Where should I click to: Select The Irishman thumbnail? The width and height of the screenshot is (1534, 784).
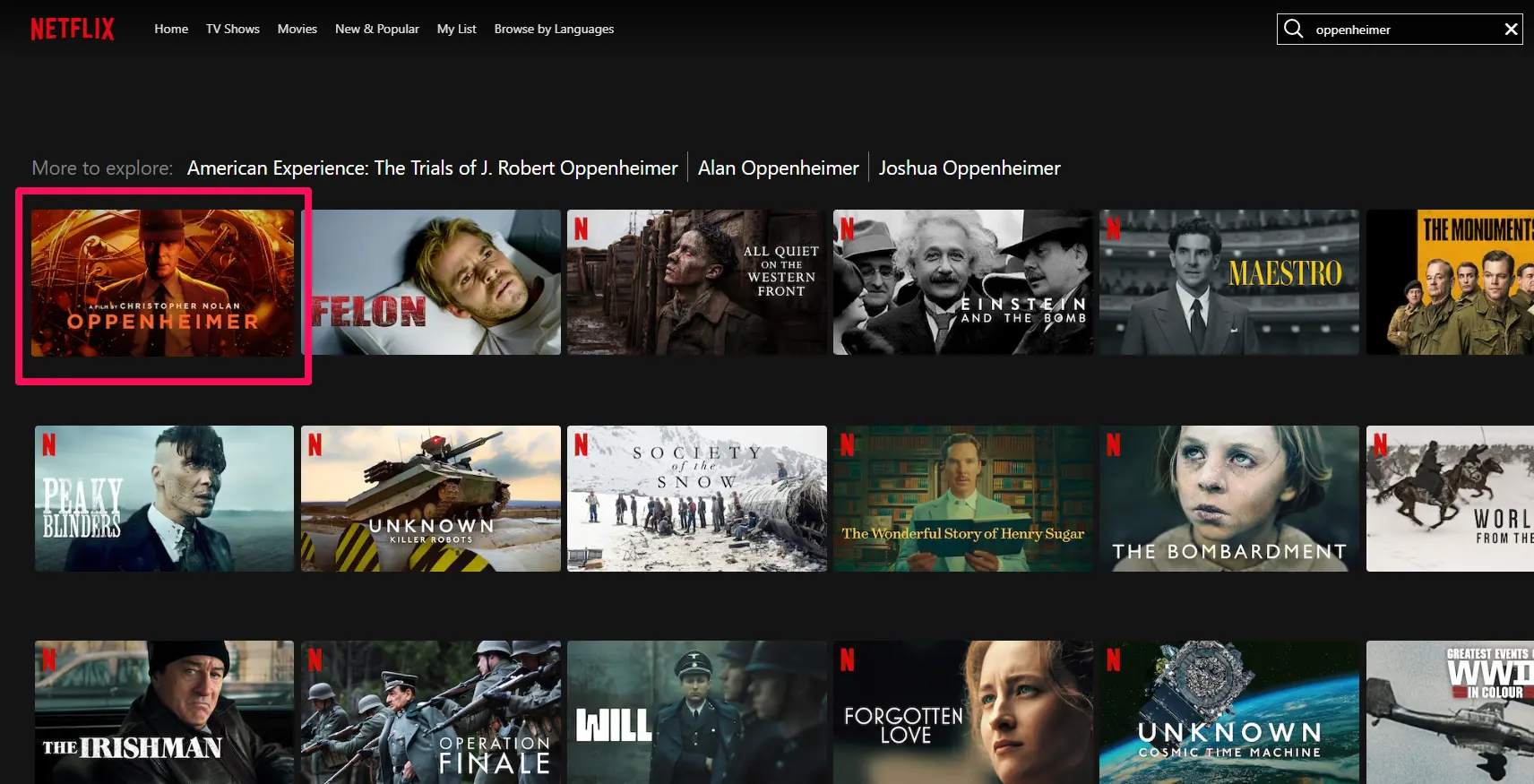pyautogui.click(x=164, y=712)
